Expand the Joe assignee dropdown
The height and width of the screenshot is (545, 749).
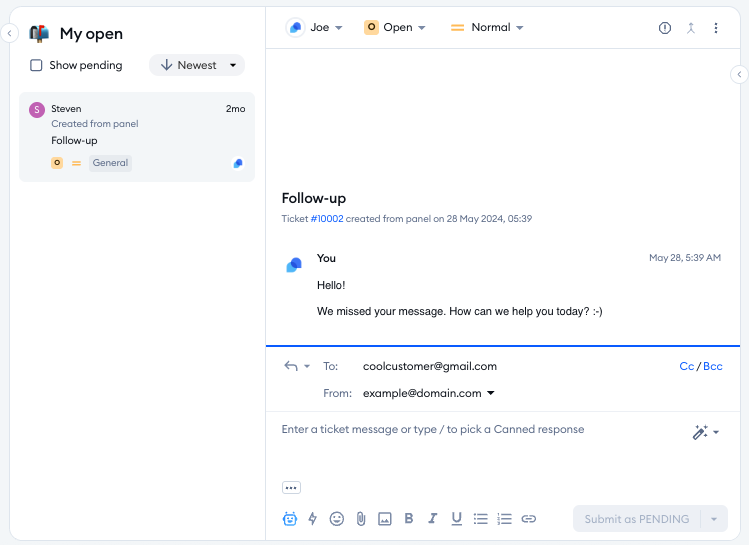click(x=315, y=28)
